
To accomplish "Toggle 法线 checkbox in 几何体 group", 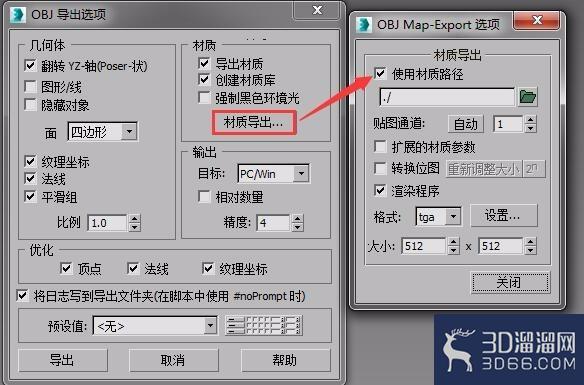I will (30, 178).
